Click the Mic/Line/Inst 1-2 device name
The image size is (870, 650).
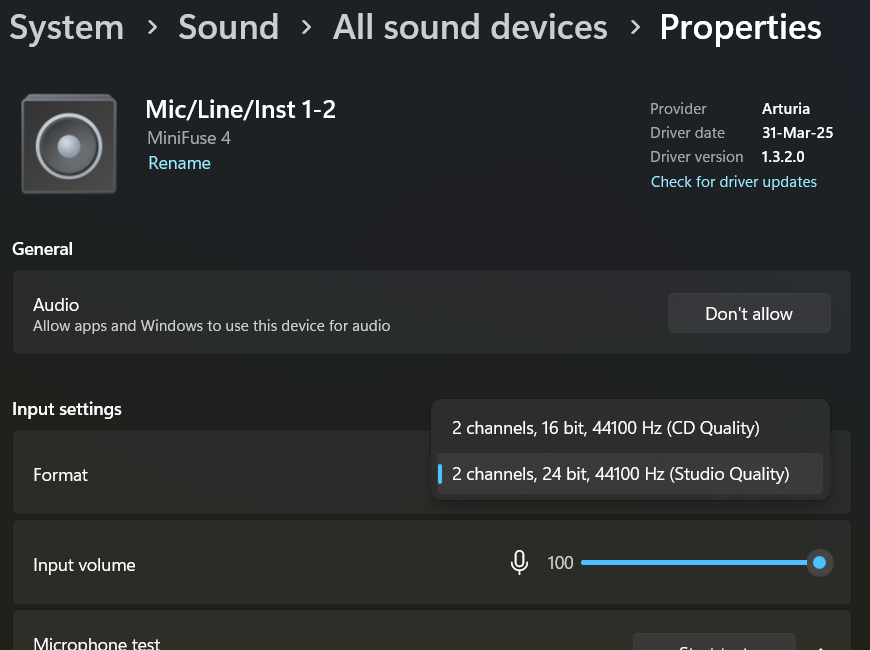pos(241,109)
